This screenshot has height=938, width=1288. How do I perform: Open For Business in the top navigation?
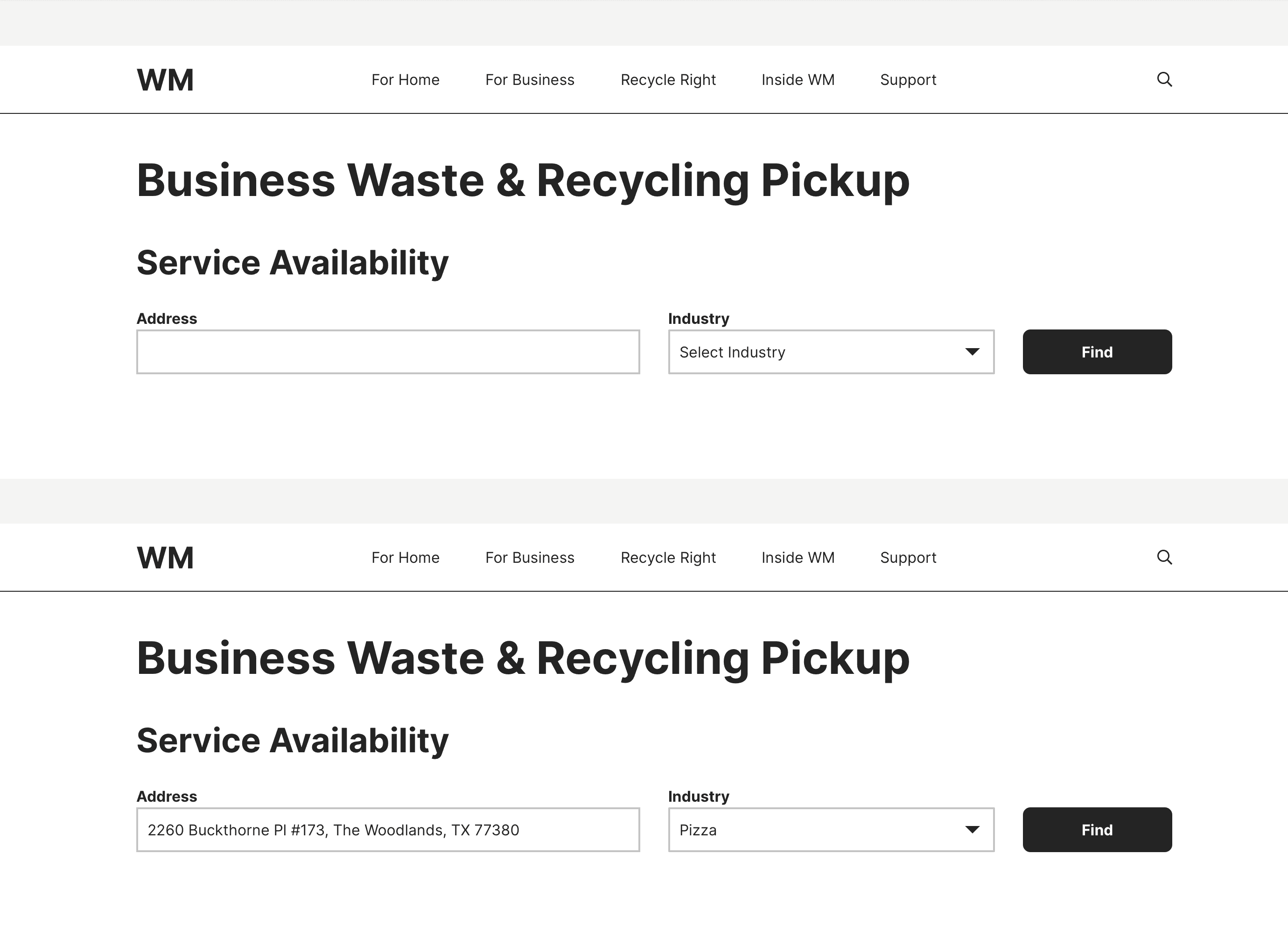[529, 80]
